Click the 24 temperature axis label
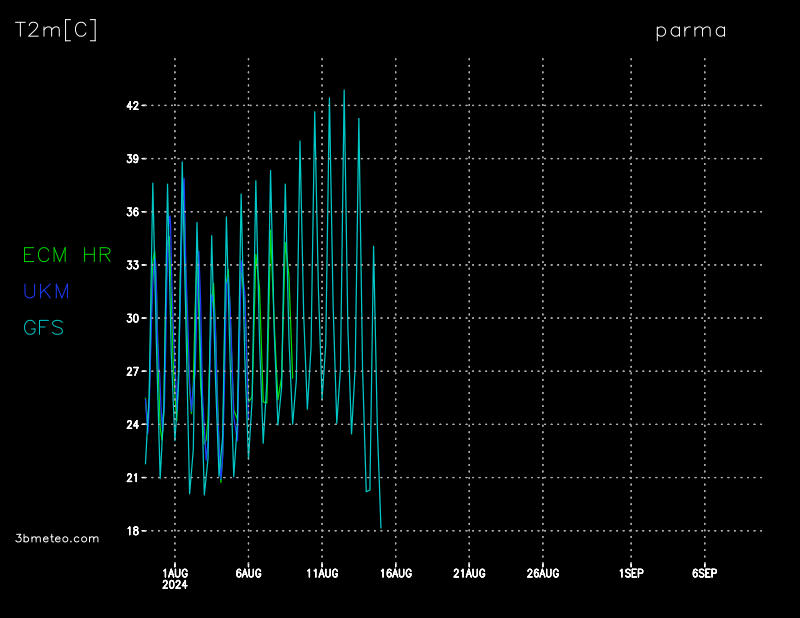This screenshot has height=618, width=800. pos(132,425)
